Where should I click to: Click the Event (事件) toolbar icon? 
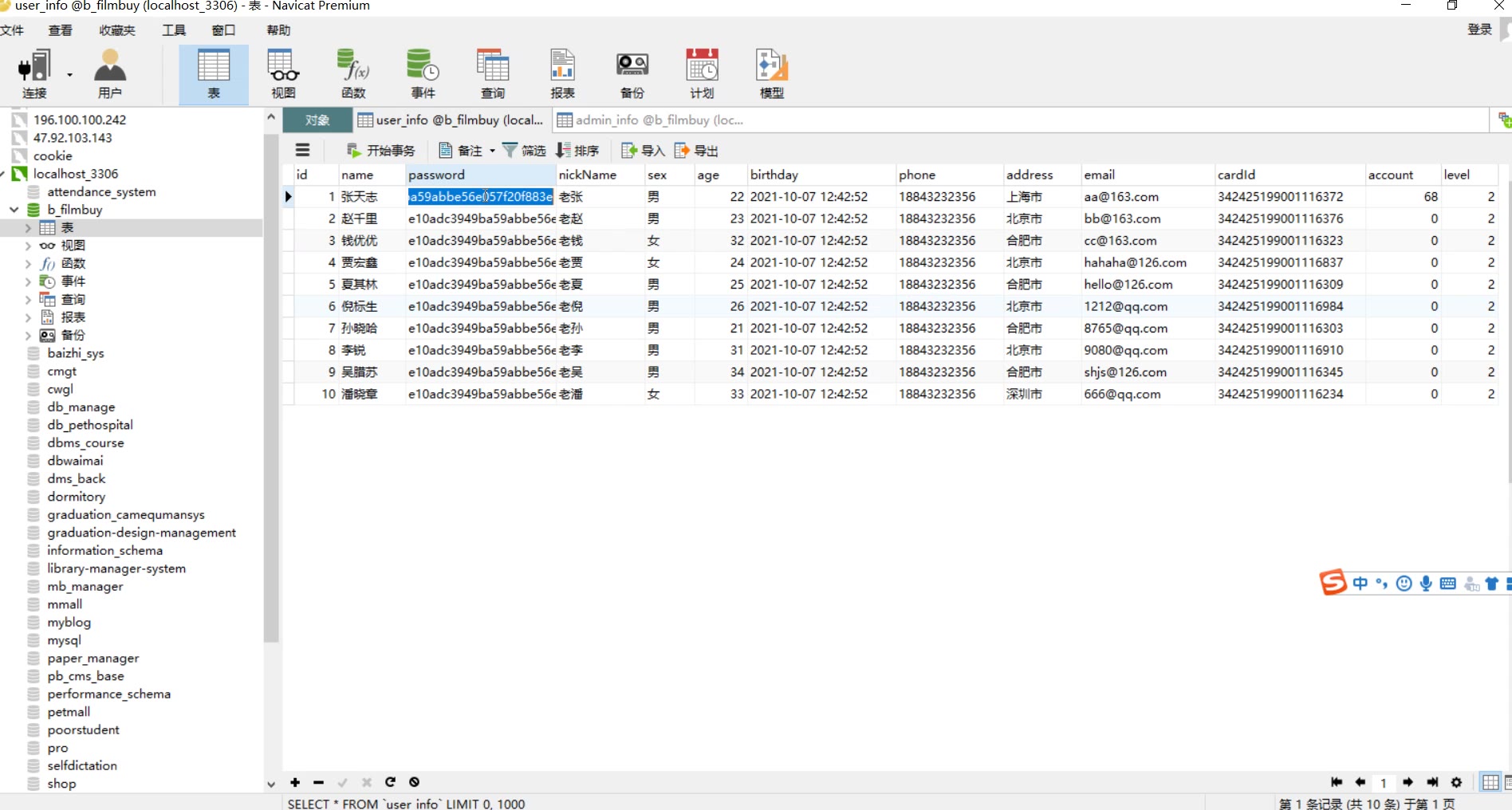423,73
